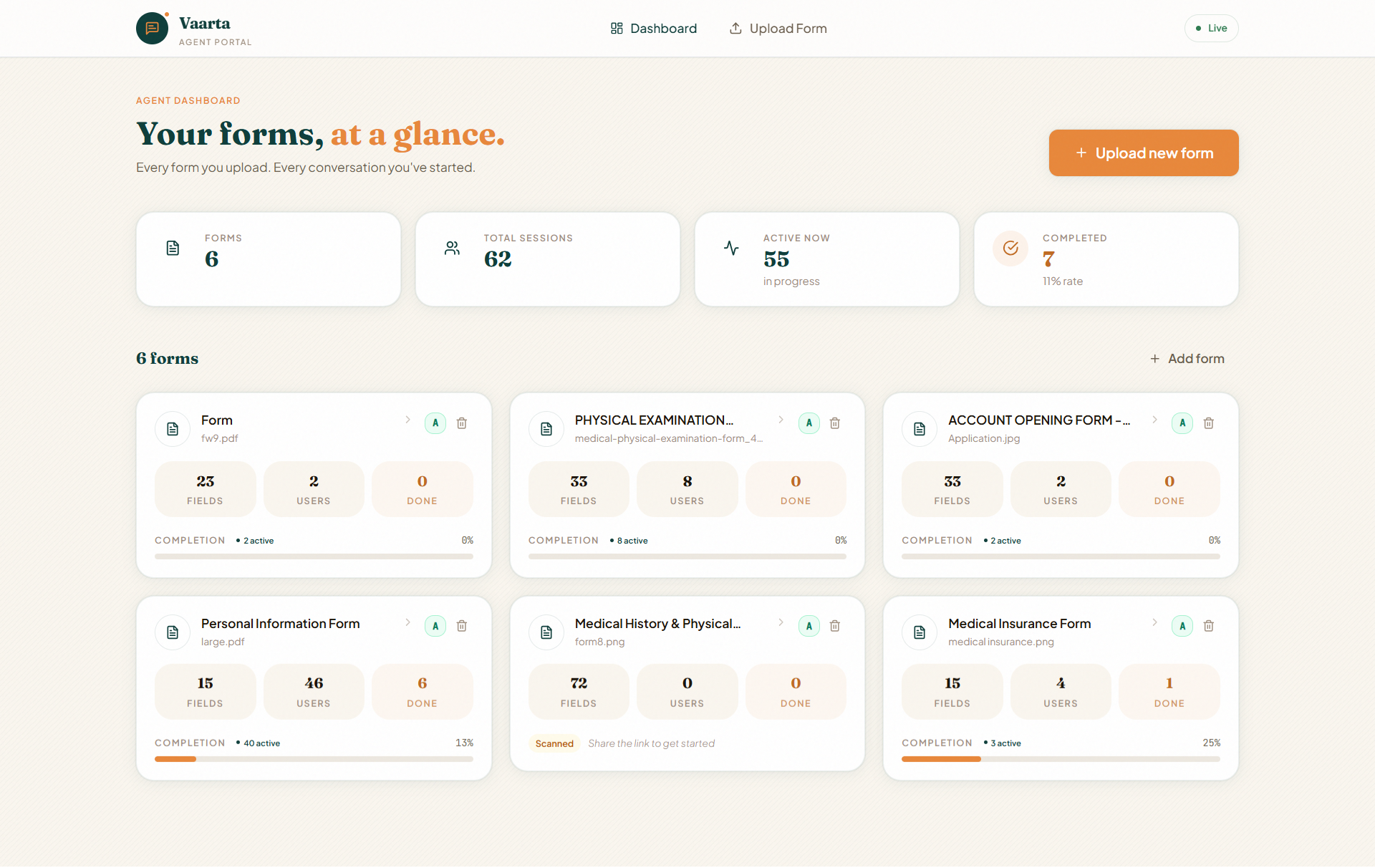Click the Live status indicator pill
This screenshot has width=1375, height=868.
pyautogui.click(x=1211, y=29)
